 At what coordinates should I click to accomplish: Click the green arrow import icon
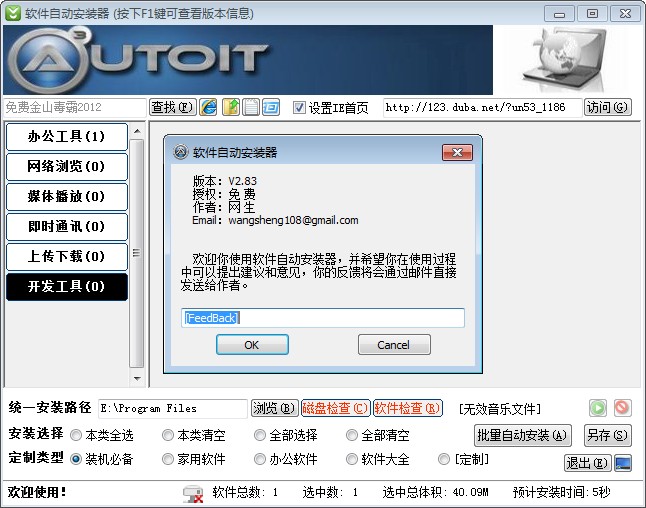coord(231,107)
